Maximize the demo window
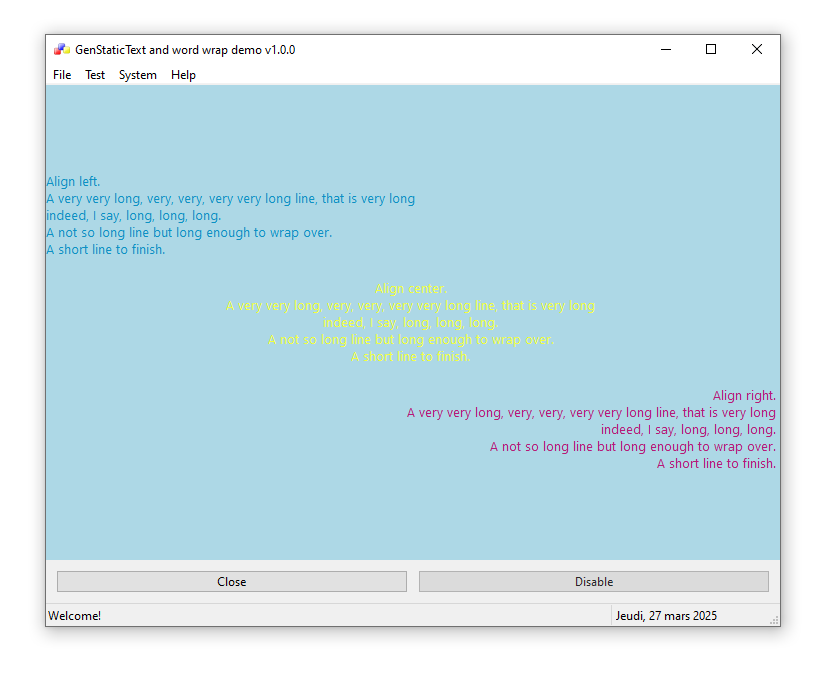Image resolution: width=820 pixels, height=675 pixels. tap(711, 50)
